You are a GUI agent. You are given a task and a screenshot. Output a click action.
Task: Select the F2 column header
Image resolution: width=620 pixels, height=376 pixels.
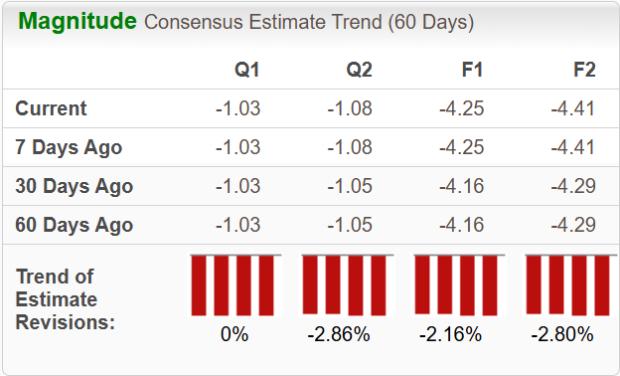584,70
